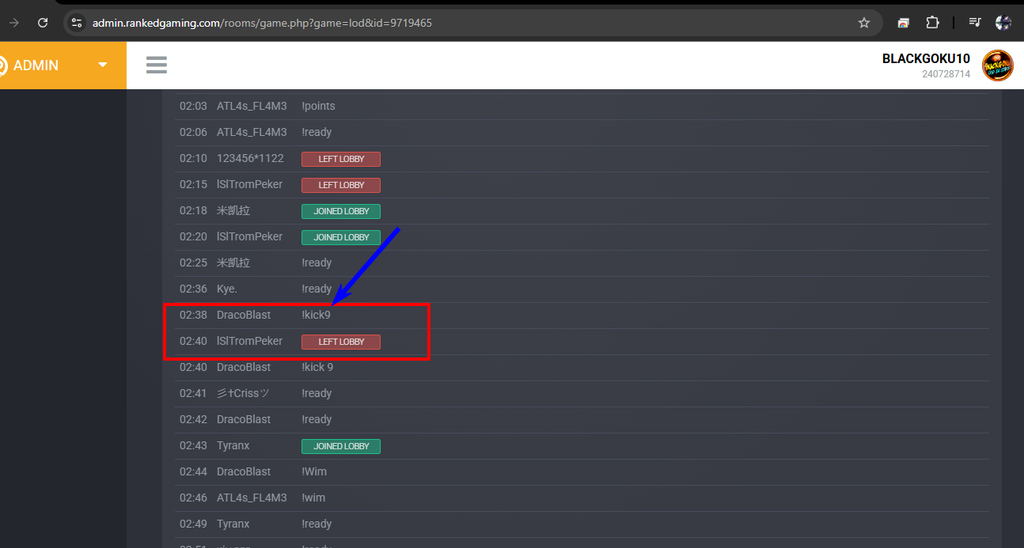Viewport: 1024px width, 548px height.
Task: Open the media control icon in the browser toolbar
Action: (974, 23)
